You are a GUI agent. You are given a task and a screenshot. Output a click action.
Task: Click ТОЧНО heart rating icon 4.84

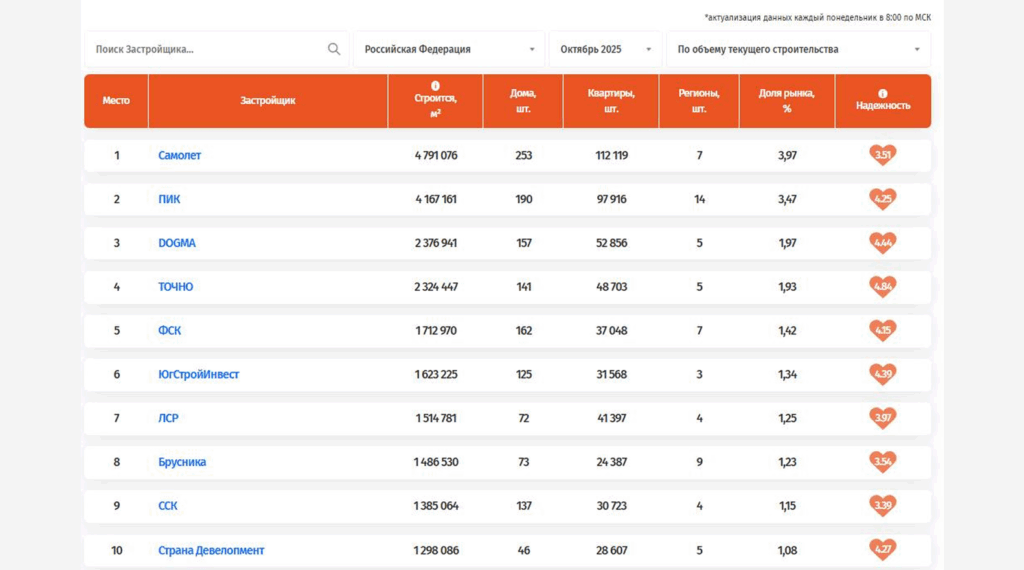tap(882, 287)
